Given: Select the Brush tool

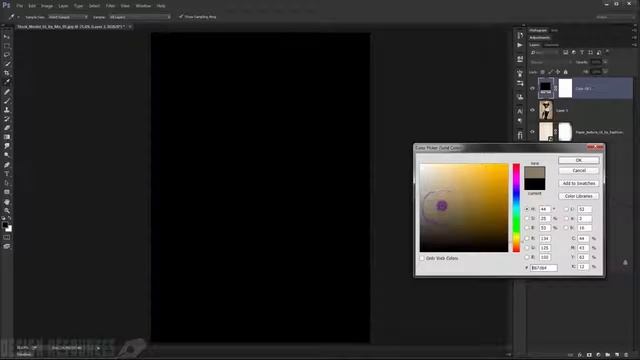Looking at the screenshot, I should pos(7,101).
